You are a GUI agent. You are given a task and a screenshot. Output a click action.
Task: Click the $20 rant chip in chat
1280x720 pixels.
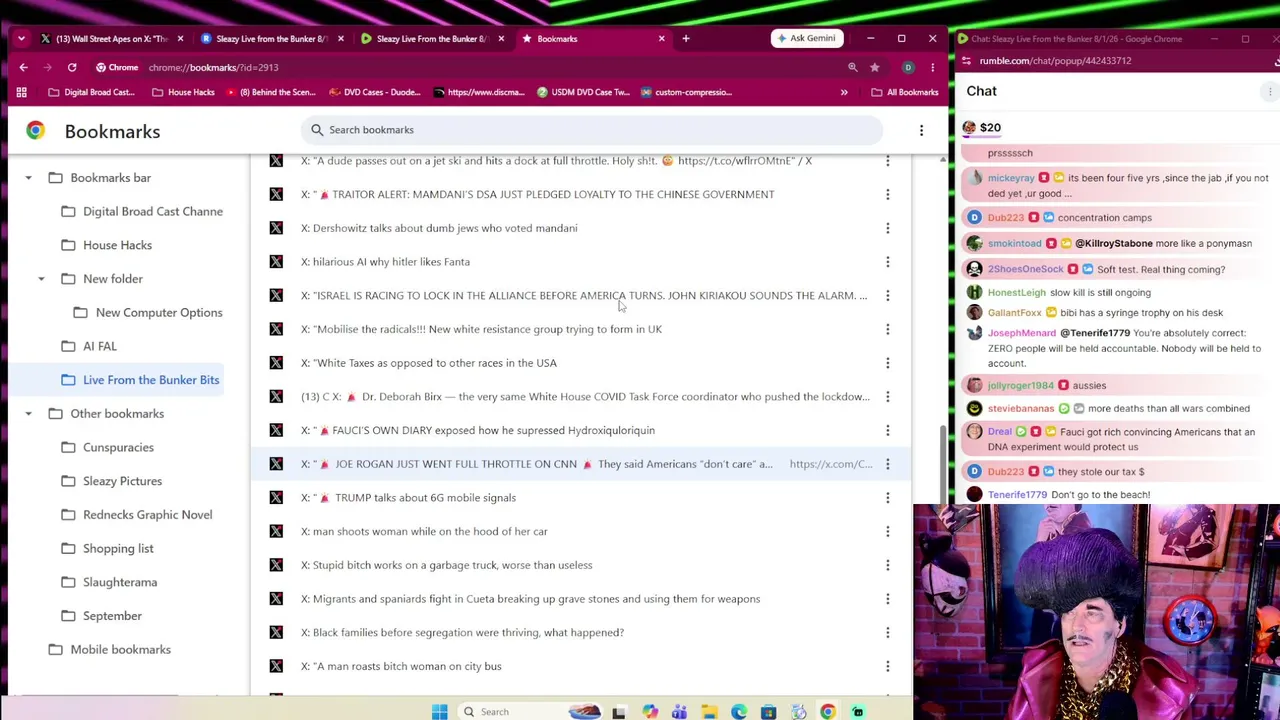point(982,128)
